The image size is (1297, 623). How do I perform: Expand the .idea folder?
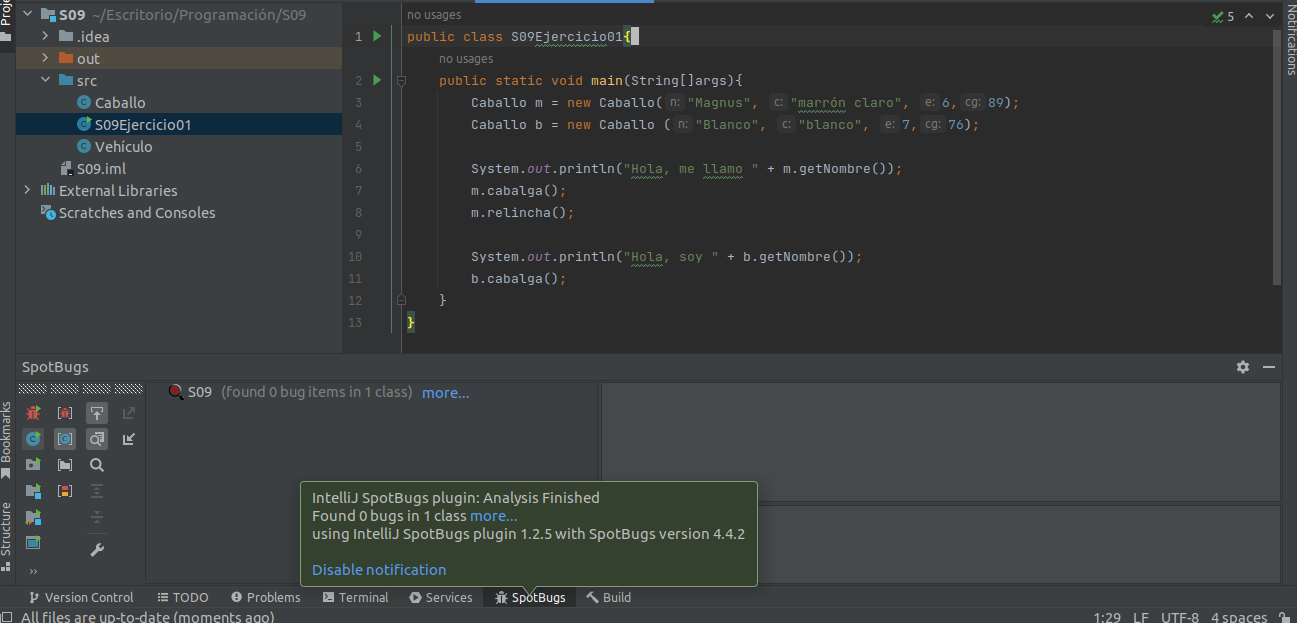pos(45,37)
